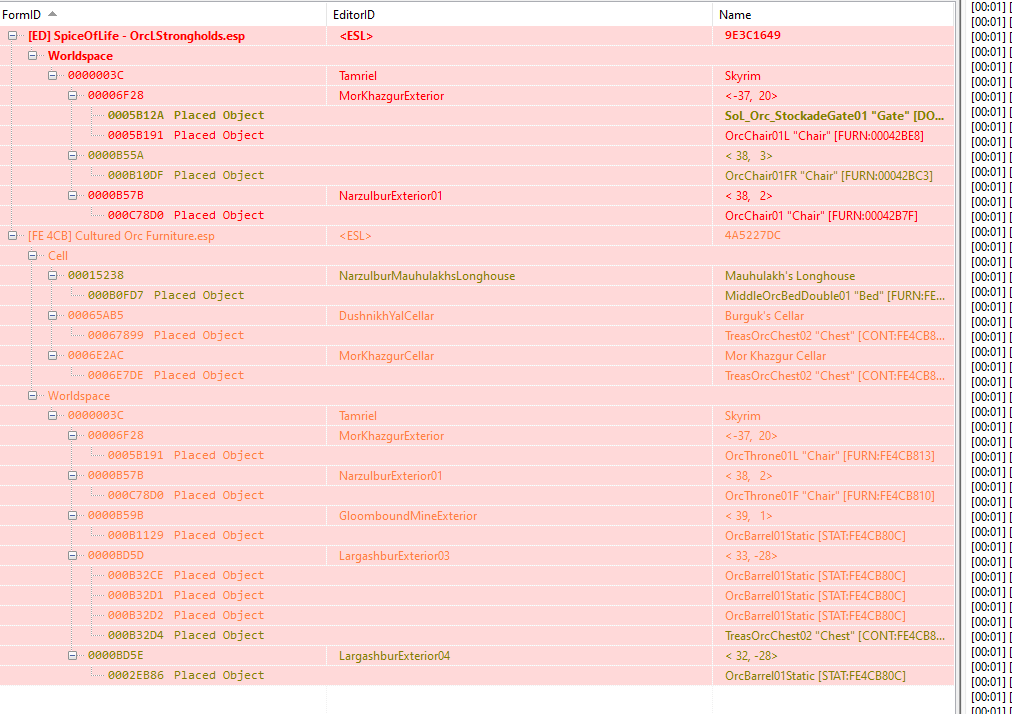Collapse the SpiceOfLife - OrcLStrongholds.esp node
1012x714 pixels.
12,36
